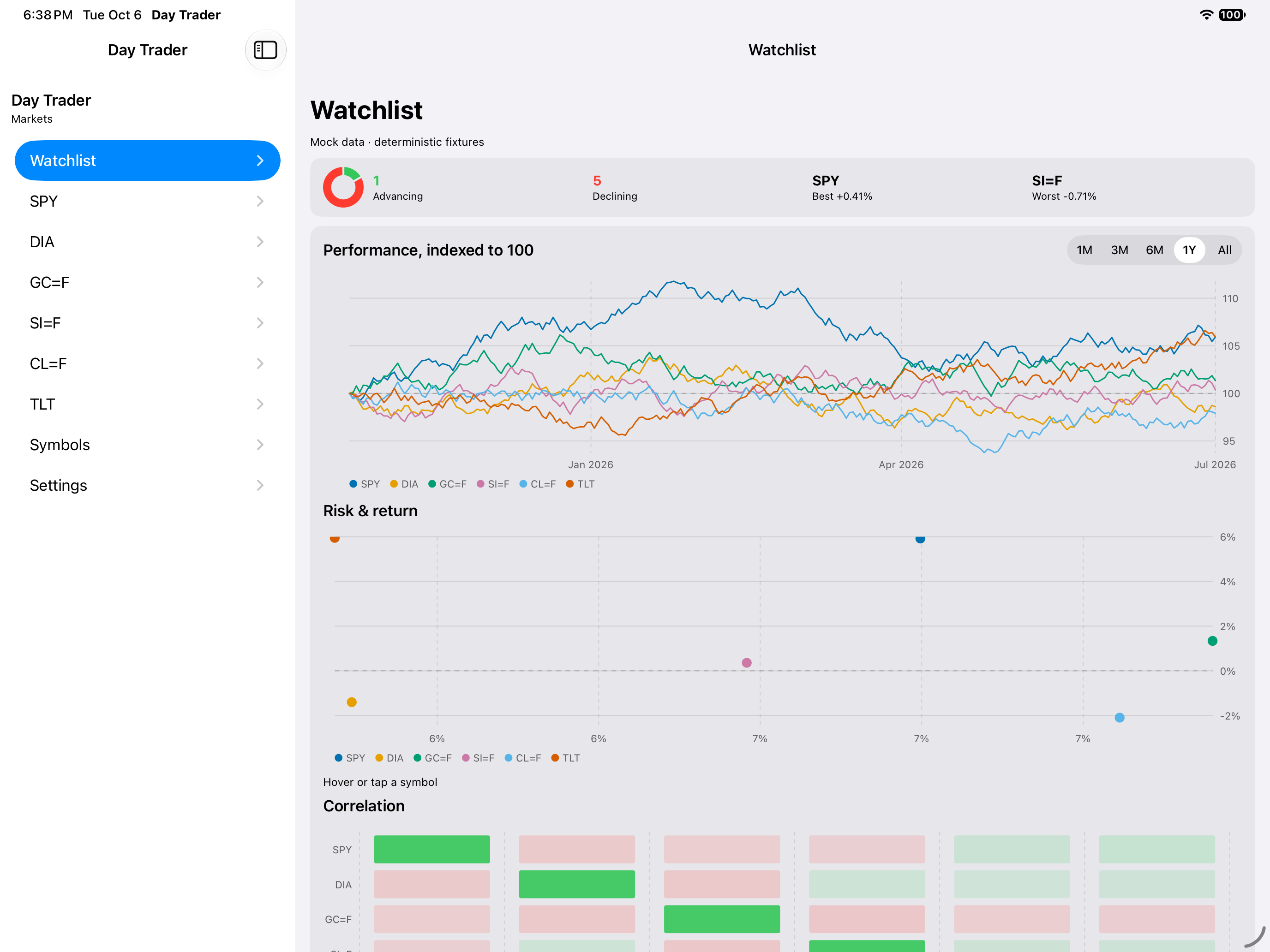Select the orange TLT scatter point
1270x952 pixels.
[x=335, y=538]
